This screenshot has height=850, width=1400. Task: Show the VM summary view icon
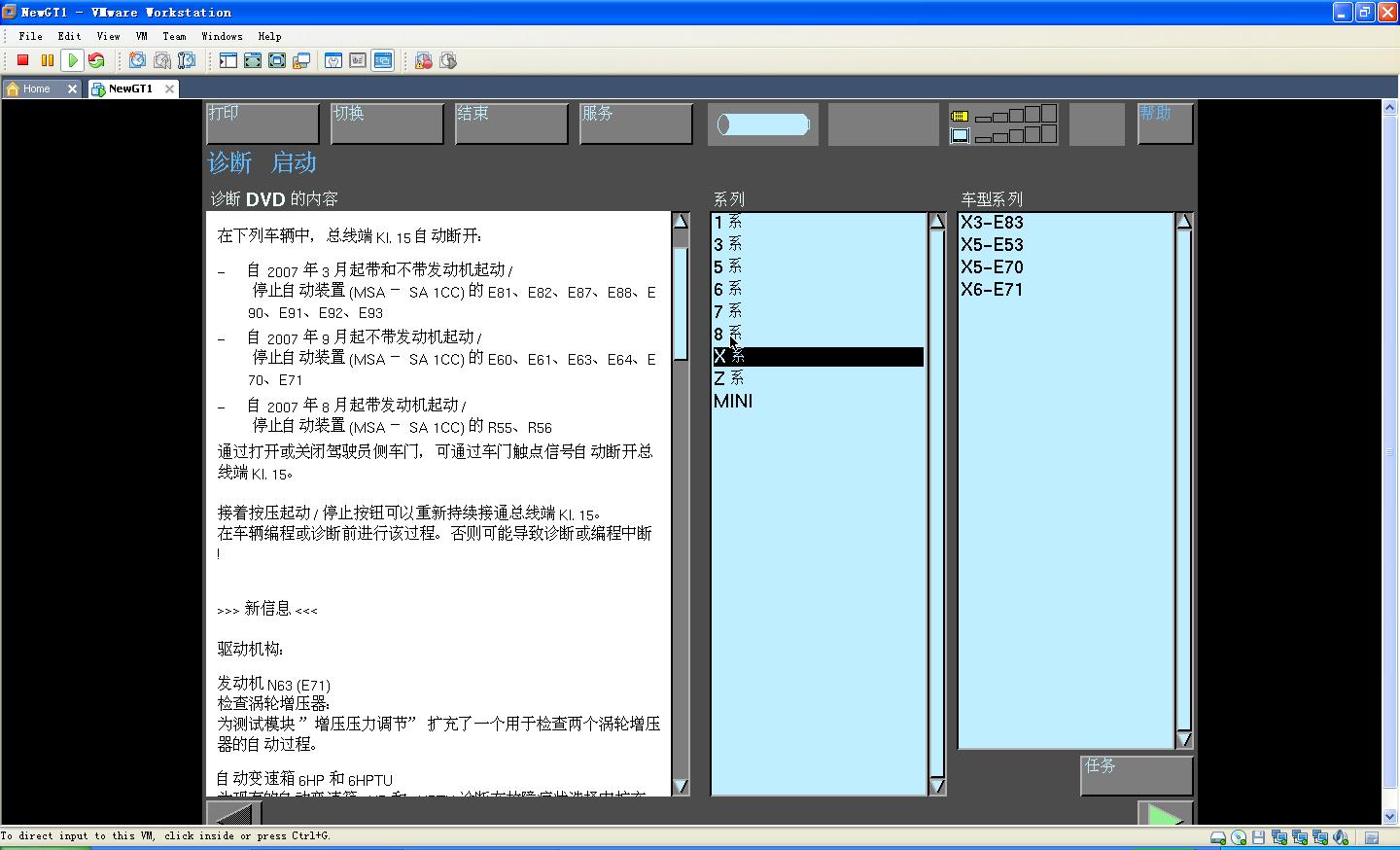tap(333, 60)
